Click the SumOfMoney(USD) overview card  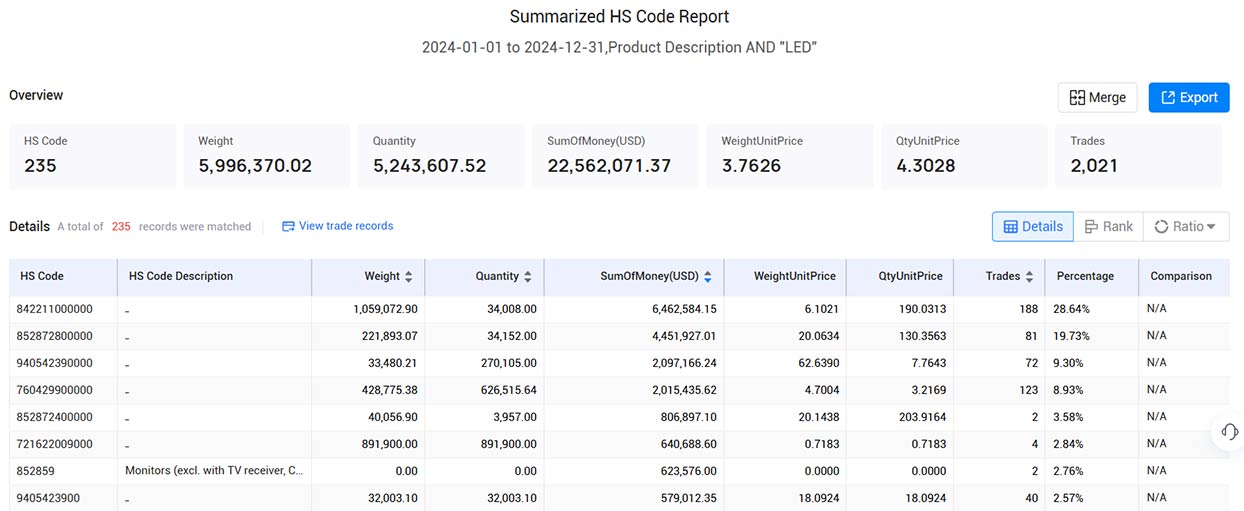click(x=616, y=157)
